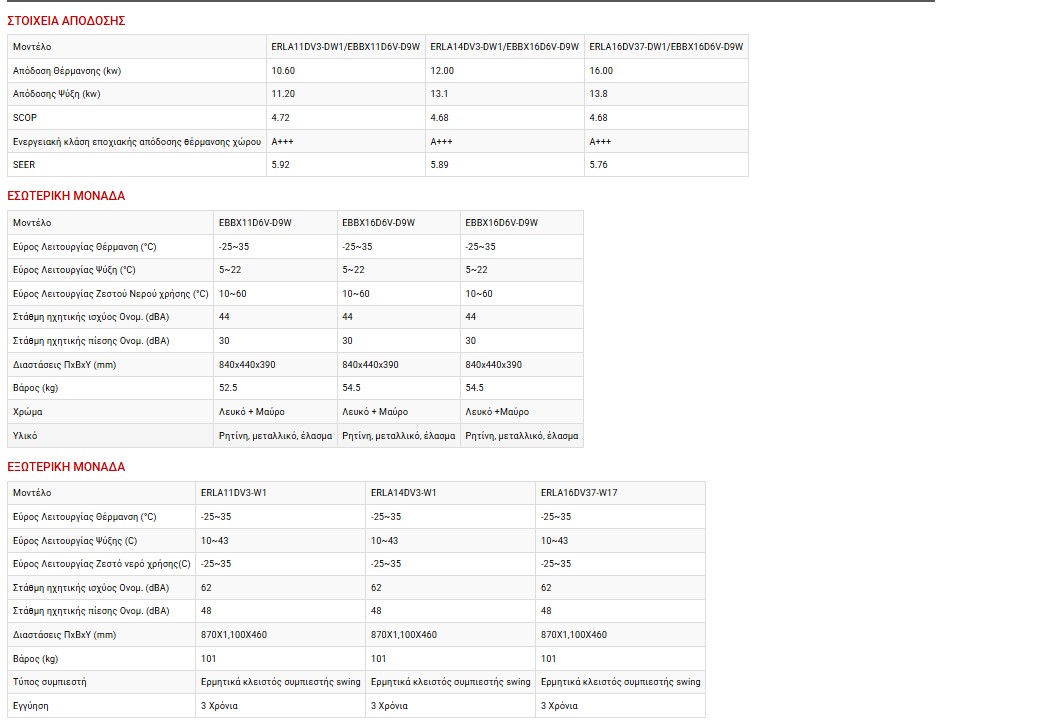1051x722 pixels.
Task: Select the ERLA11DV3-W1 outdoor model cell
Action: [234, 493]
